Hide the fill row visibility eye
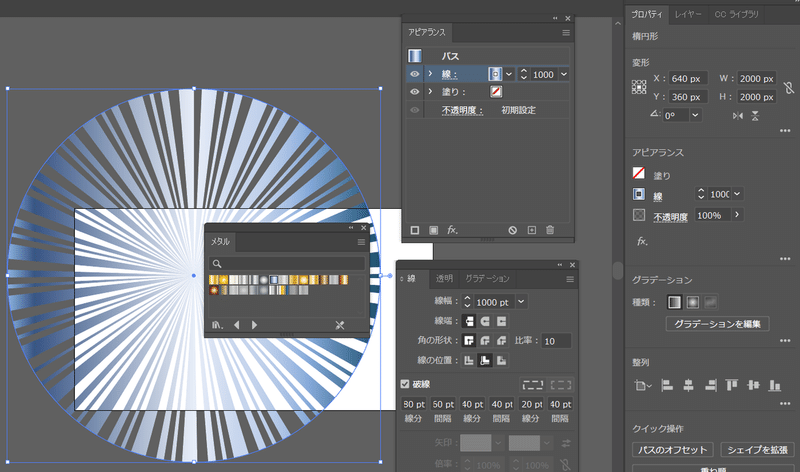This screenshot has height=472, width=800. point(415,92)
